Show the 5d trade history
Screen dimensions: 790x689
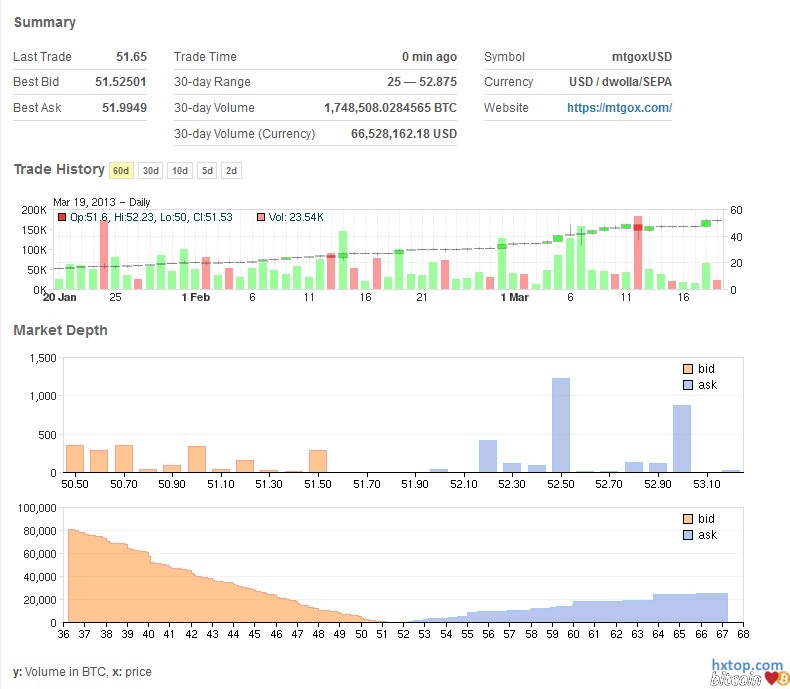[206, 170]
